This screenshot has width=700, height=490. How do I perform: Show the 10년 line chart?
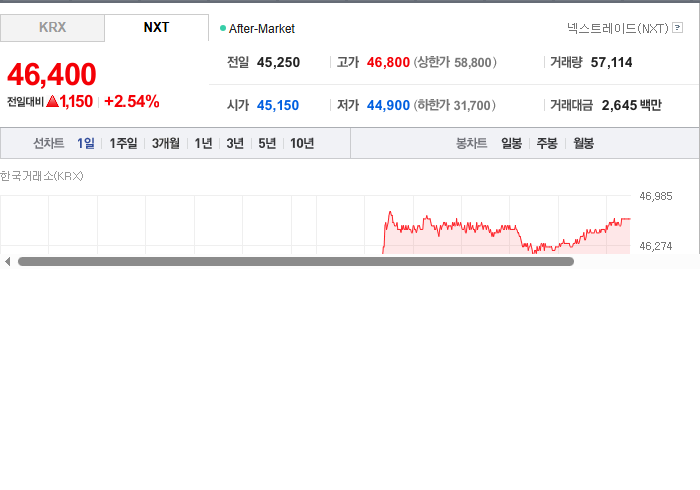tap(302, 143)
